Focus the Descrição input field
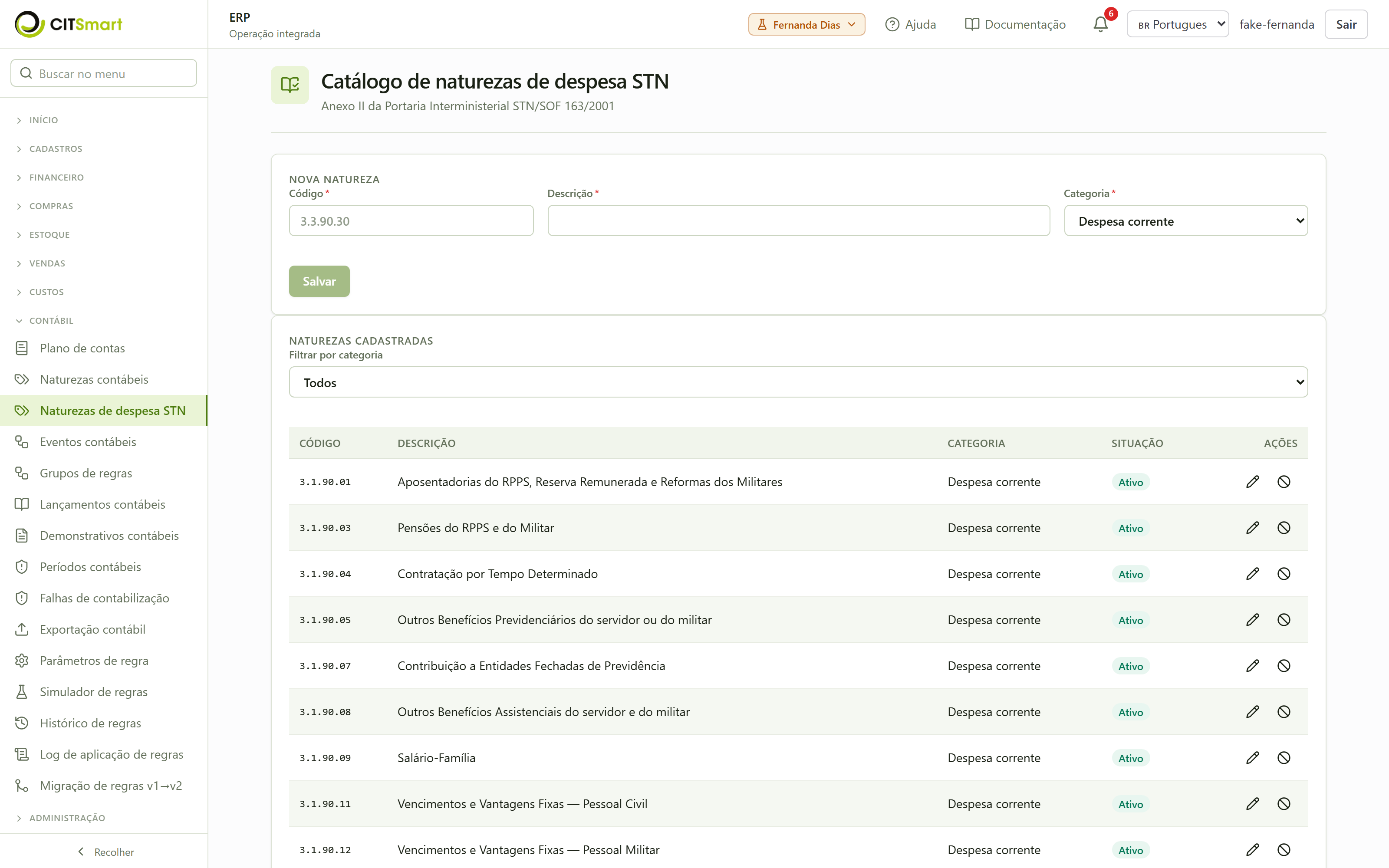Screen dimensions: 1389x868 click(x=798, y=221)
